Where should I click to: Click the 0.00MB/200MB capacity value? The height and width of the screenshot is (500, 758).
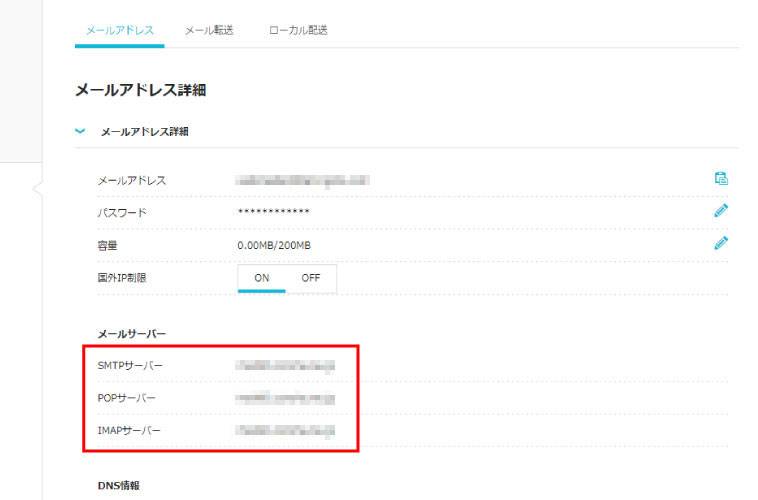(275, 244)
